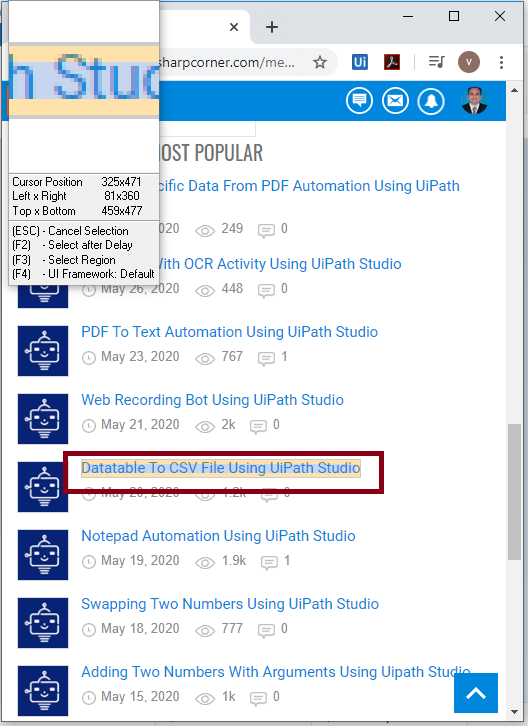
Task: Click the views eye icon beside 767
Action: 205,359
